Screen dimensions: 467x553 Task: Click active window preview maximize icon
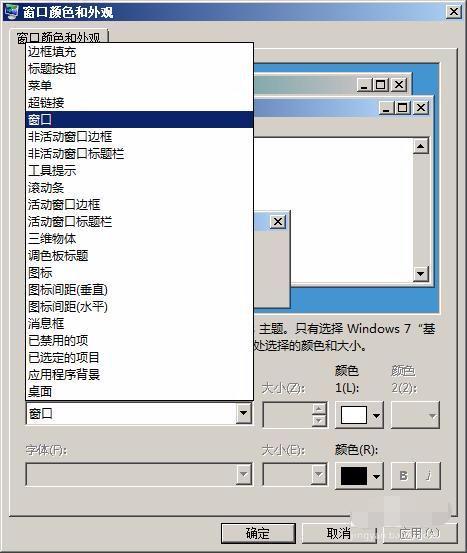(x=402, y=108)
